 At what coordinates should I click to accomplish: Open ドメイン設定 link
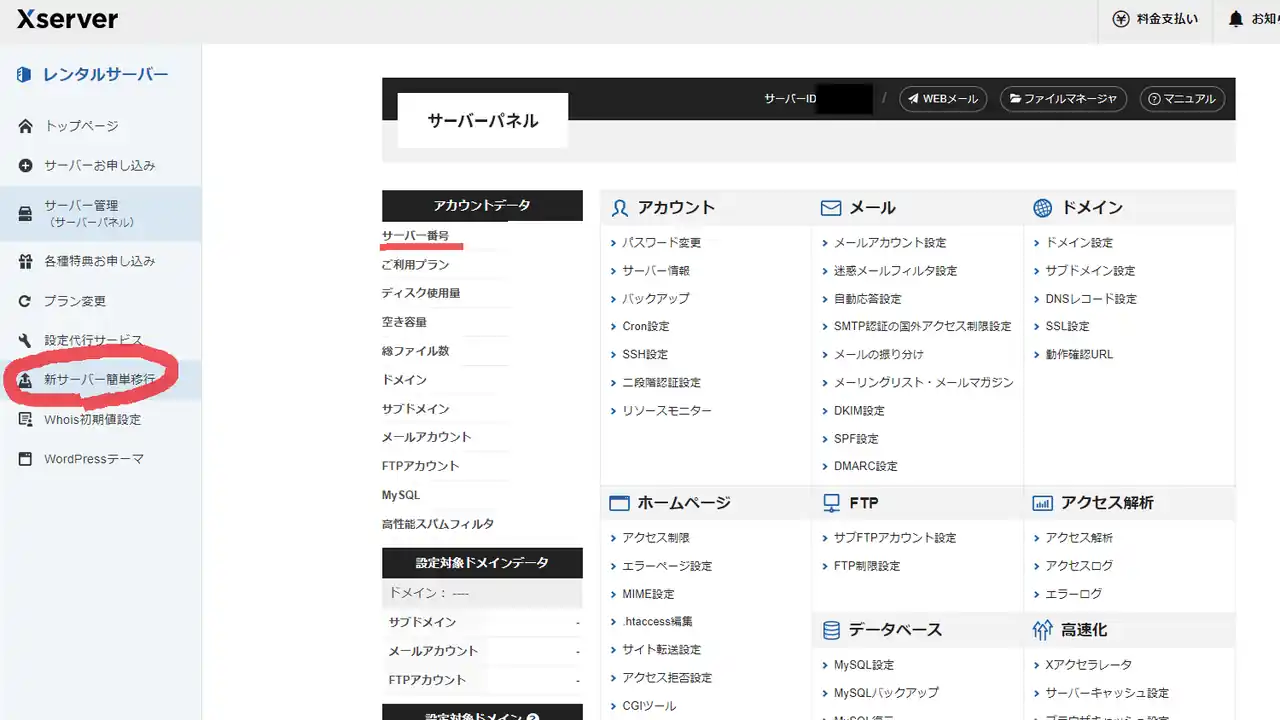point(1079,243)
